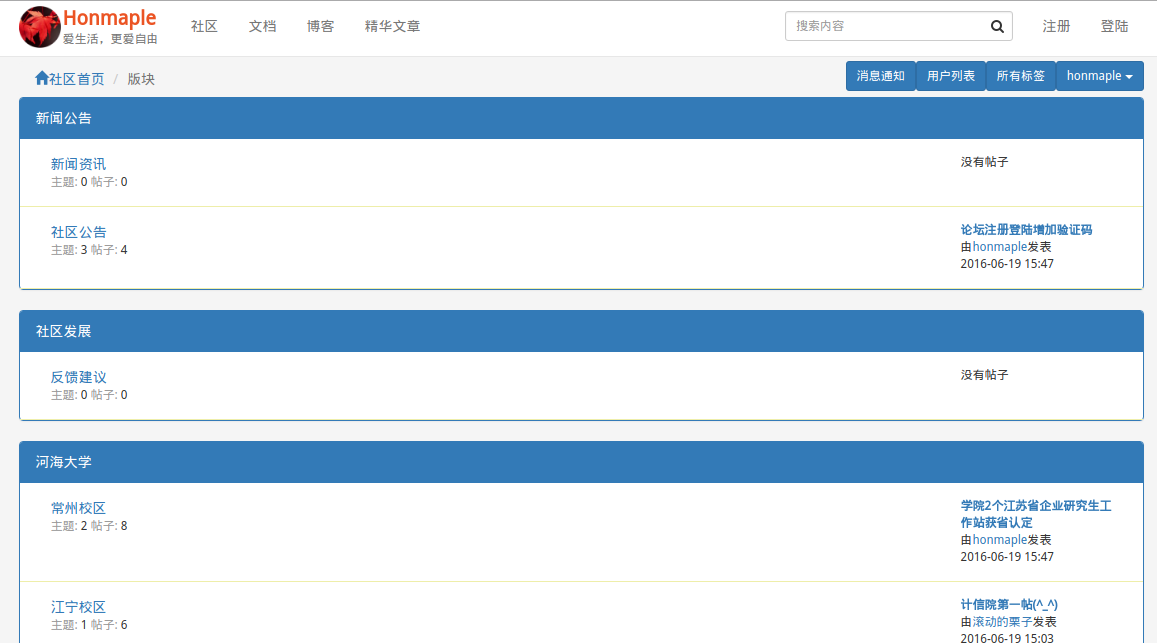Click the 登陆 login link

click(1114, 27)
